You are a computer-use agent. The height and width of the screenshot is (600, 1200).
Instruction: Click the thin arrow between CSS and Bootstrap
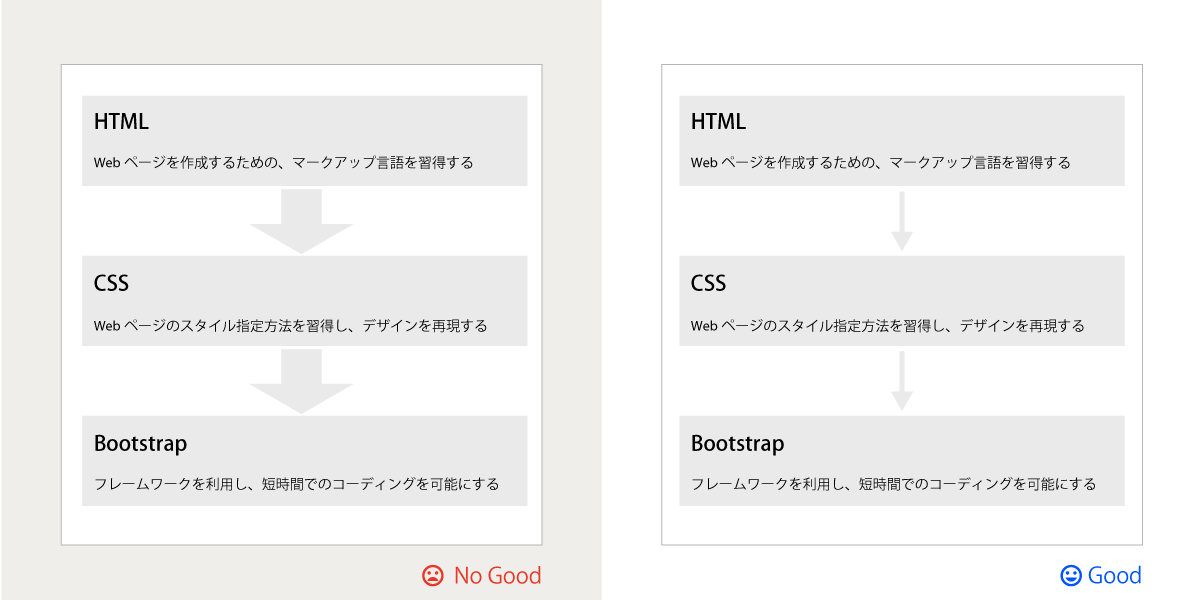tap(902, 381)
